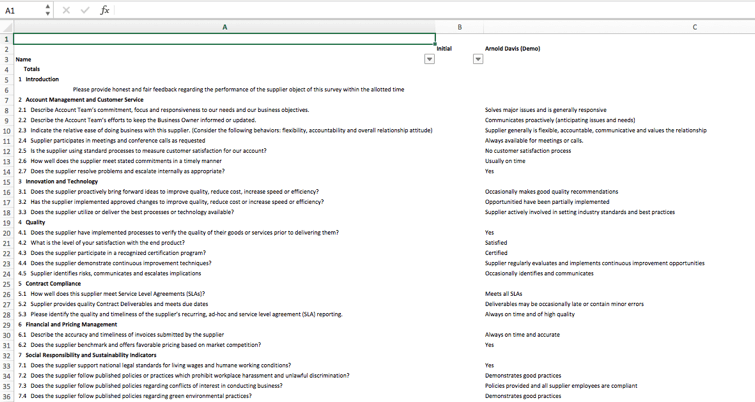755x402 pixels.
Task: Click answer 'No customer satisfaction process'
Action: click(x=528, y=151)
